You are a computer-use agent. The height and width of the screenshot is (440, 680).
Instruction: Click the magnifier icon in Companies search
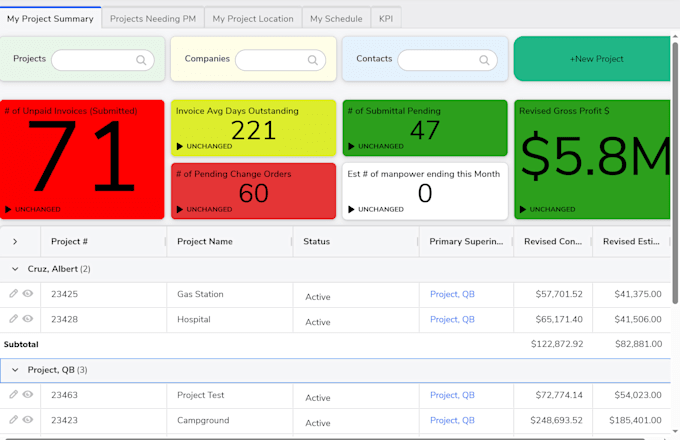(x=313, y=60)
